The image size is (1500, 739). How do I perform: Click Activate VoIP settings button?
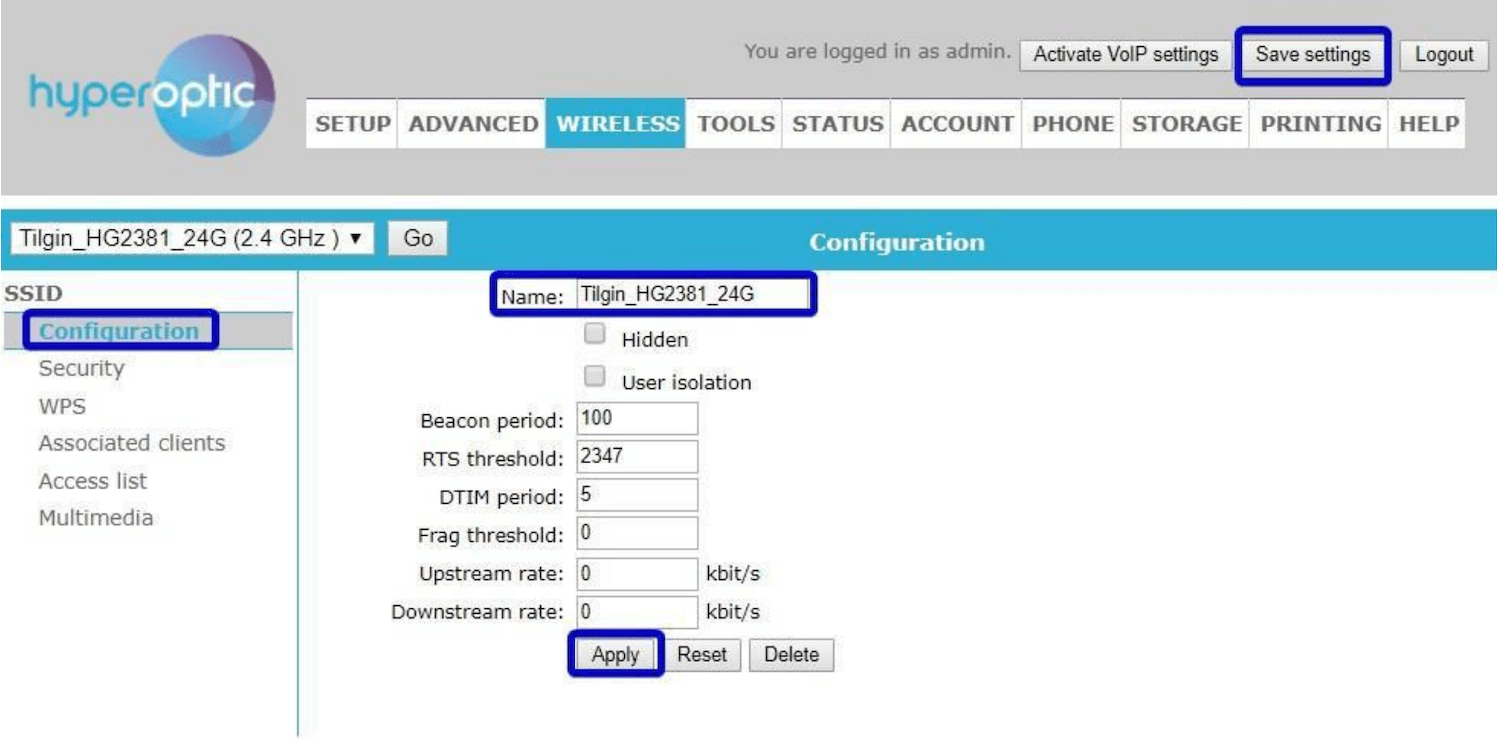click(1125, 55)
